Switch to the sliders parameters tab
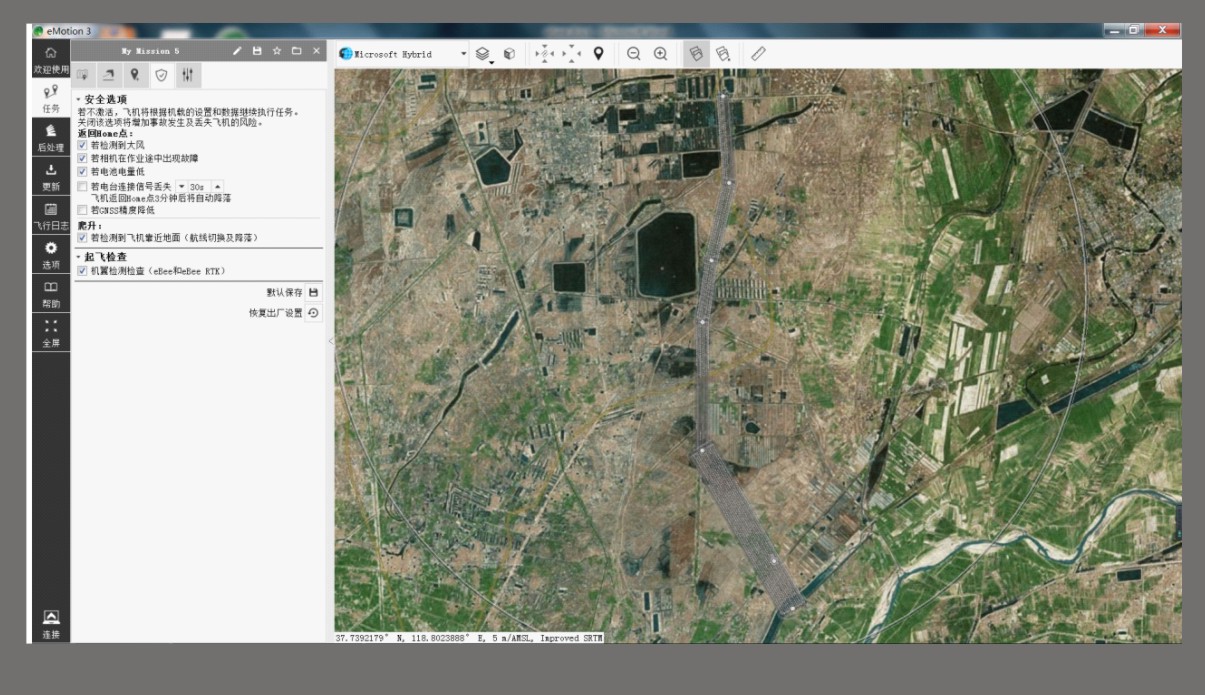This screenshot has height=695, width=1205. pos(187,75)
